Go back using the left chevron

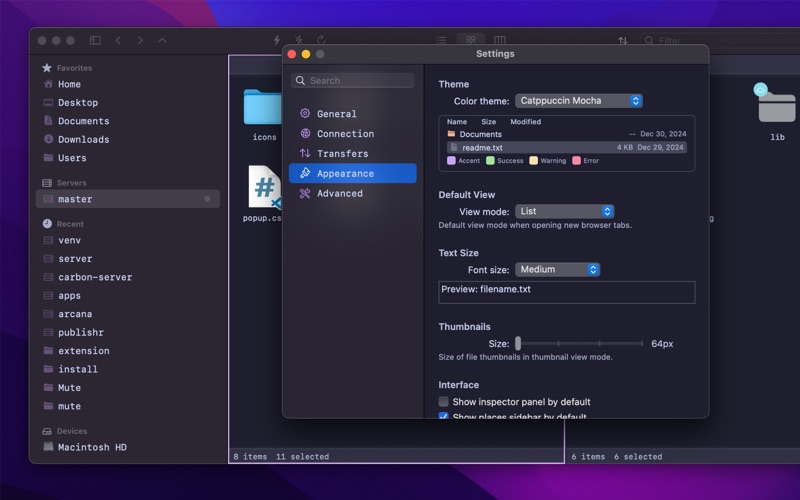tap(118, 40)
